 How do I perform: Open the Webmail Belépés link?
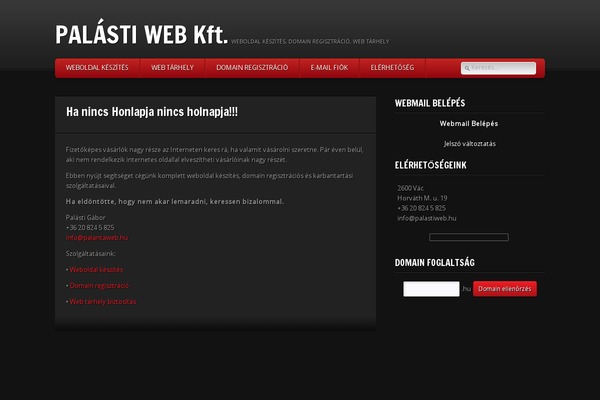point(469,124)
